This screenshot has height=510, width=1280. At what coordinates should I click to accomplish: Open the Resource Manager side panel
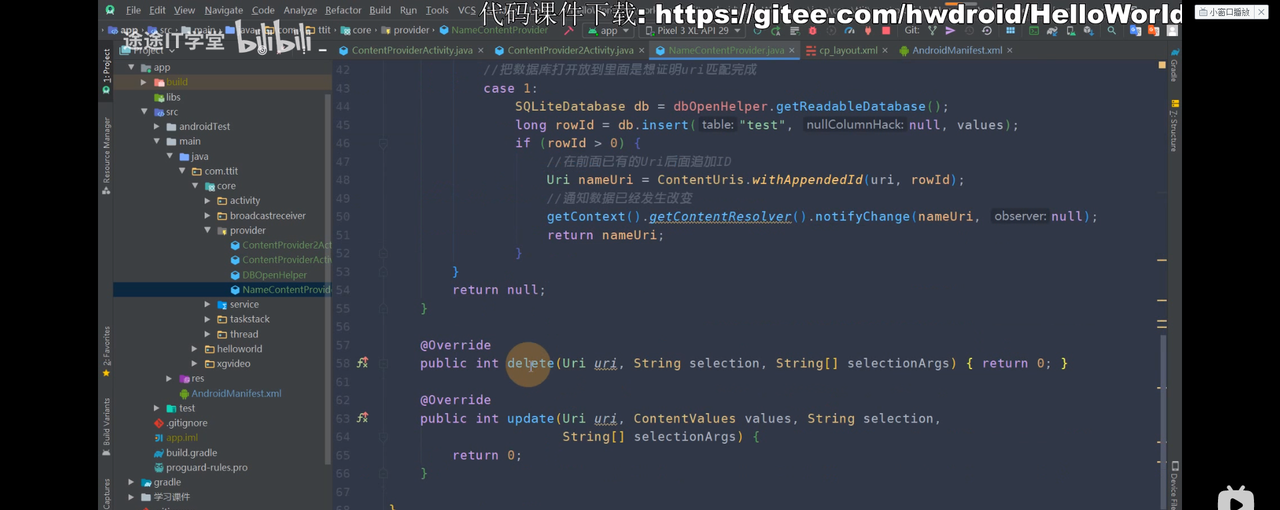click(x=106, y=154)
